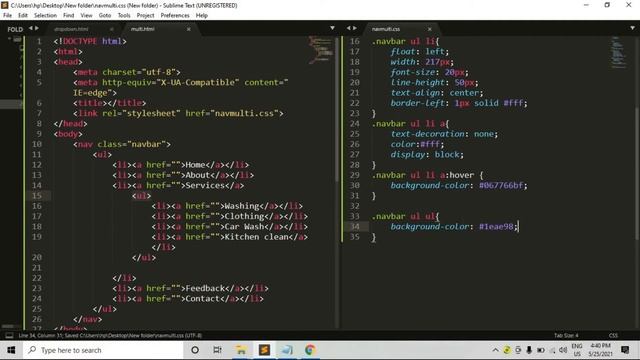Click the battery tray icon
640x360 pixels.
540,350
